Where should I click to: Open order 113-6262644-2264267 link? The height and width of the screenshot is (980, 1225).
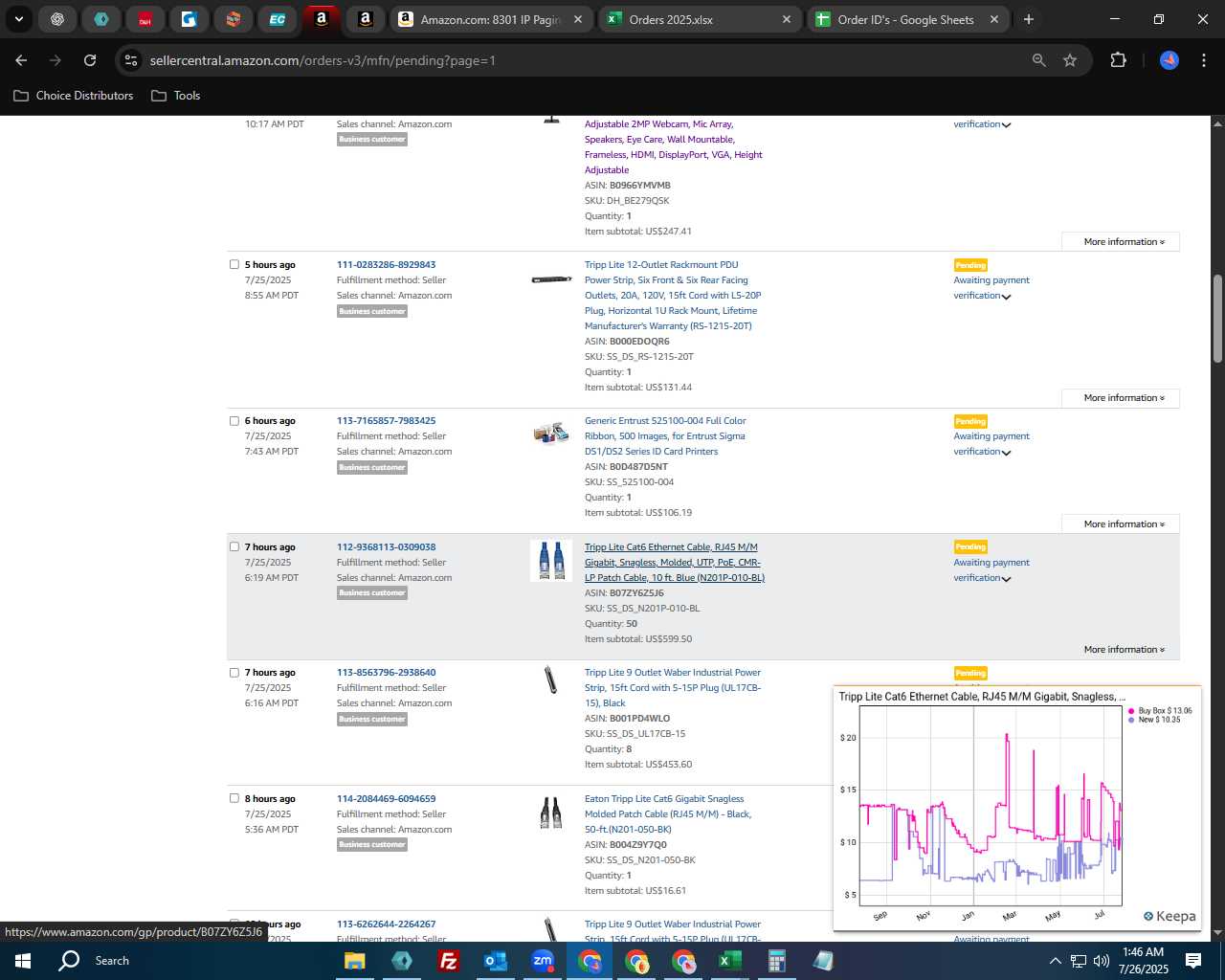point(386,924)
